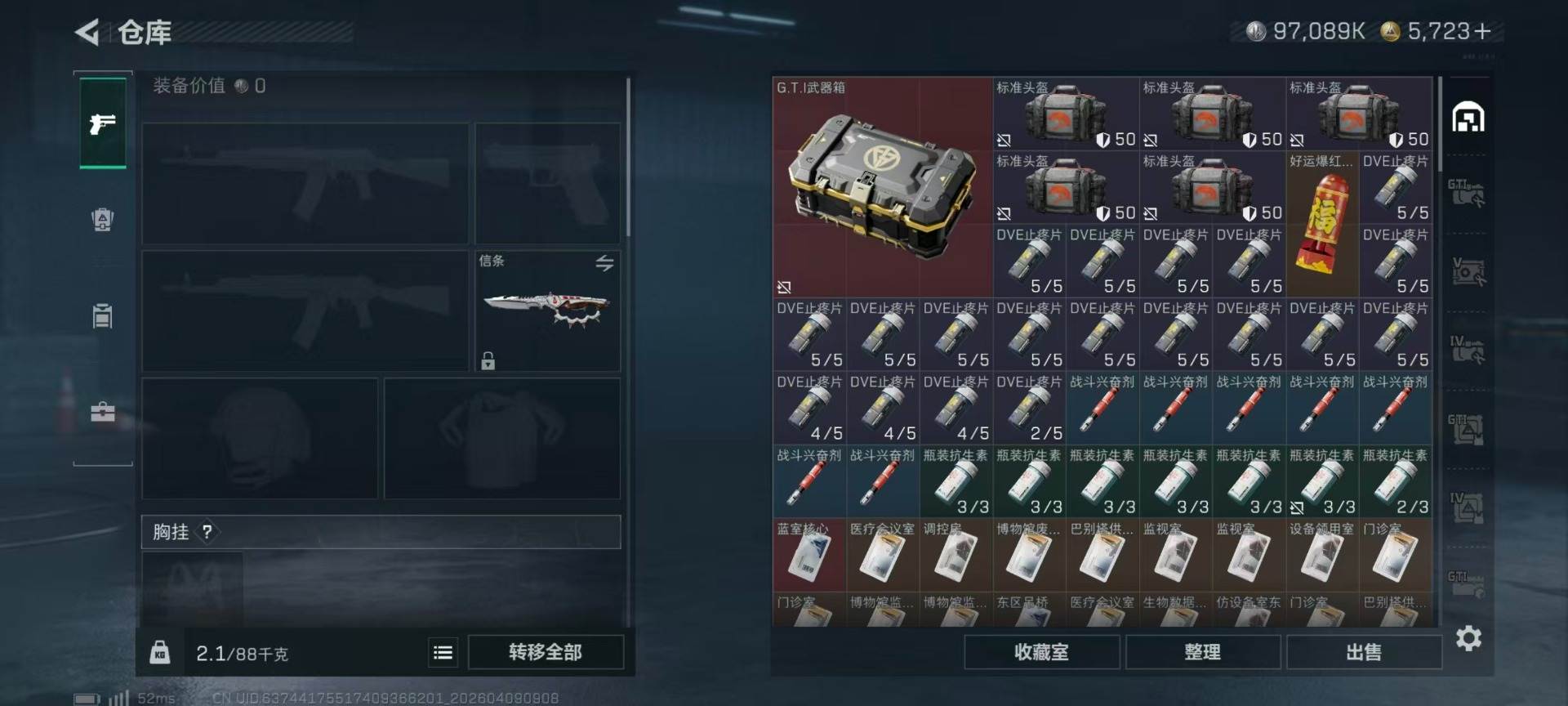1568x706 pixels.
Task: Open the safe box briefcase category
Action: [x=103, y=412]
